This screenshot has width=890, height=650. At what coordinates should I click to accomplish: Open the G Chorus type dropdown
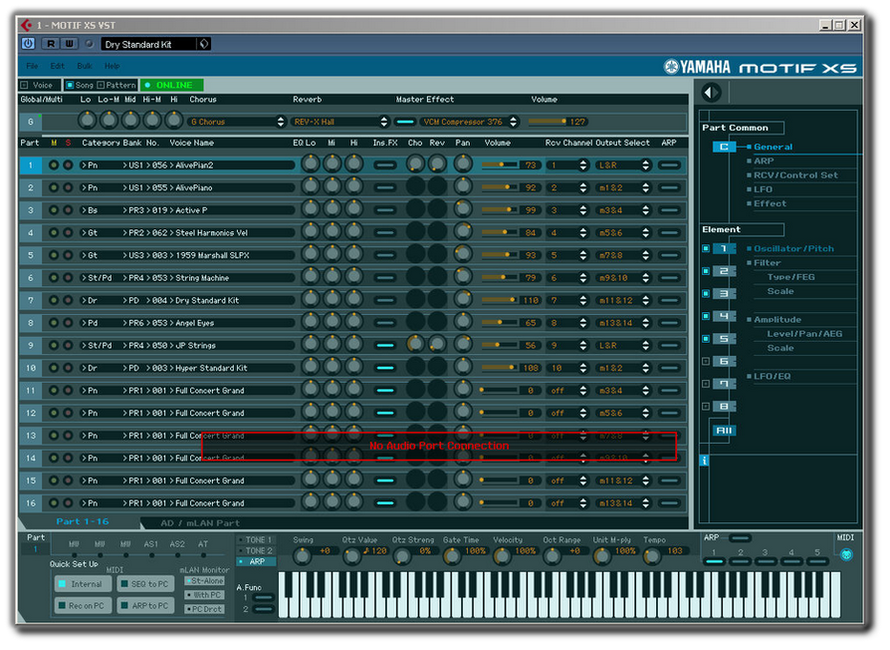[x=237, y=122]
